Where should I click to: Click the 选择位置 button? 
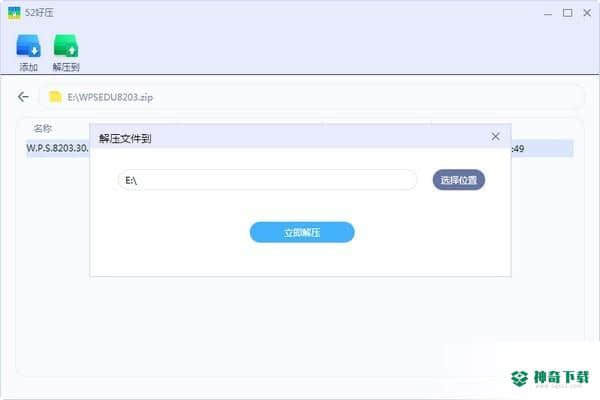[459, 180]
